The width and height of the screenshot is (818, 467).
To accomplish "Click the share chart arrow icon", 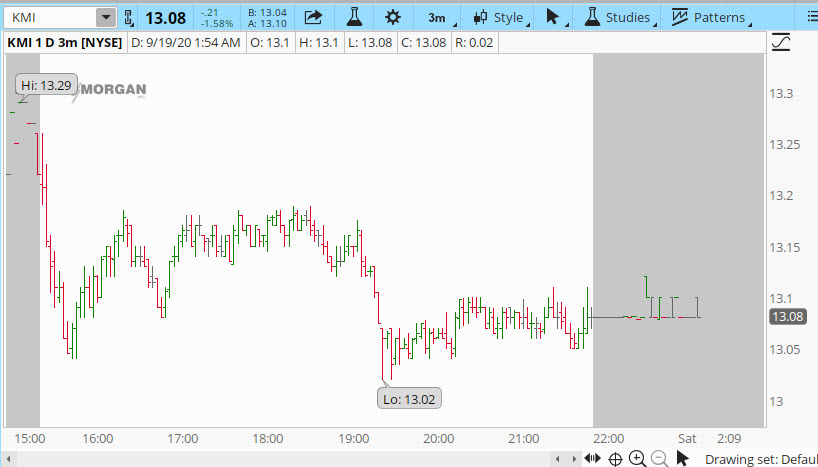I will [313, 17].
